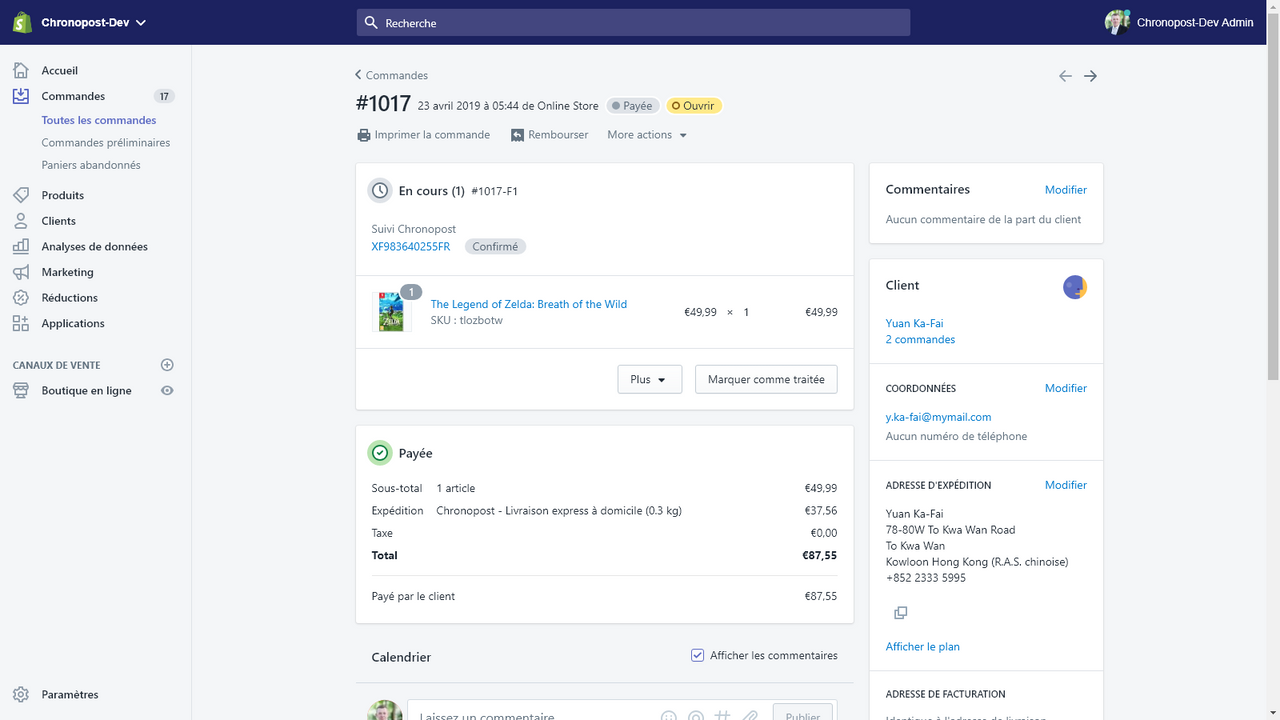This screenshot has width=1280, height=720.
Task: Open customer Yuan Ka-Fai profile
Action: point(914,323)
